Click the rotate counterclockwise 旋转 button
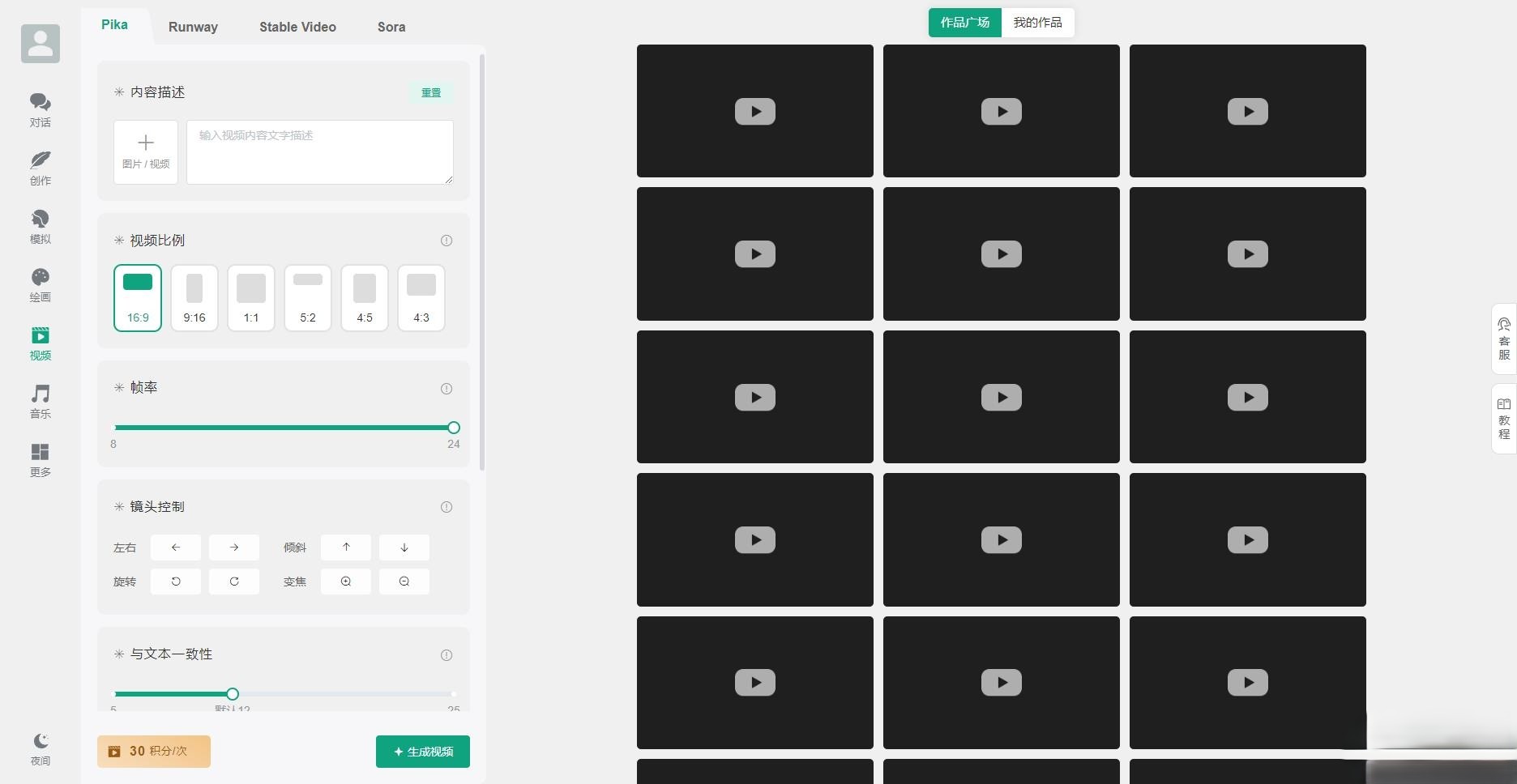The height and width of the screenshot is (784, 1517). (176, 582)
